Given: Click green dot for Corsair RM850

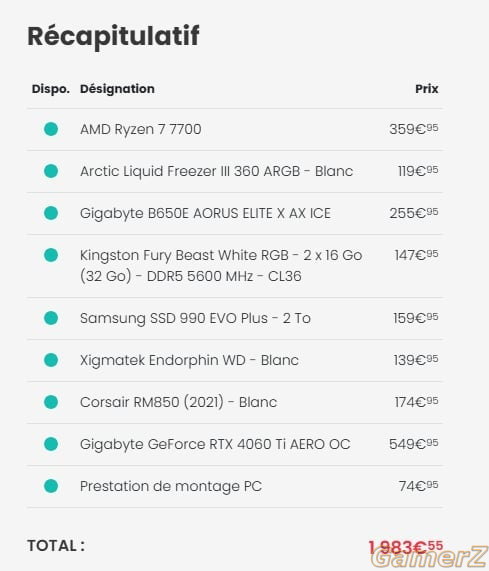Looking at the screenshot, I should coord(51,402).
